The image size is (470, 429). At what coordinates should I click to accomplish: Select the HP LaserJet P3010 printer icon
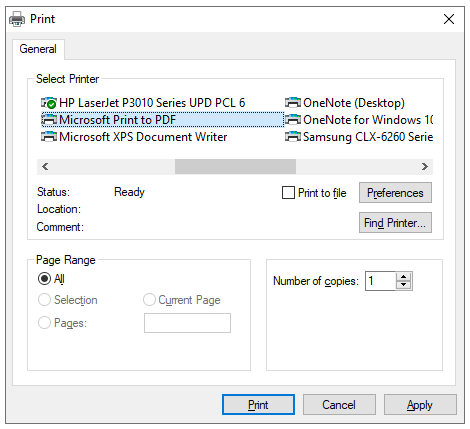point(49,103)
